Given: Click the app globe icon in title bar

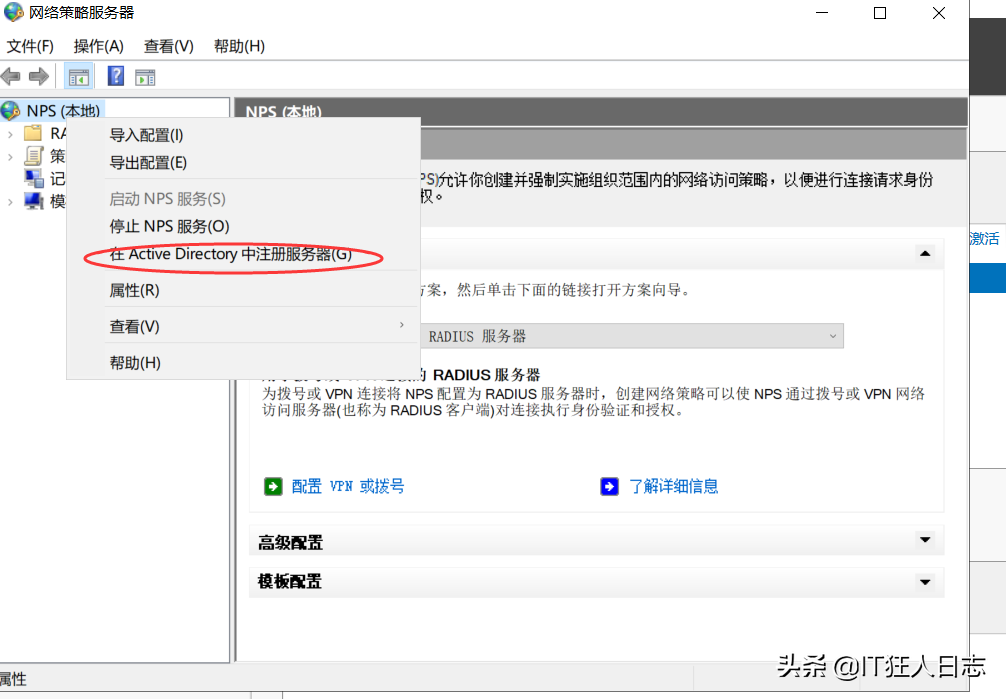Looking at the screenshot, I should [13, 12].
